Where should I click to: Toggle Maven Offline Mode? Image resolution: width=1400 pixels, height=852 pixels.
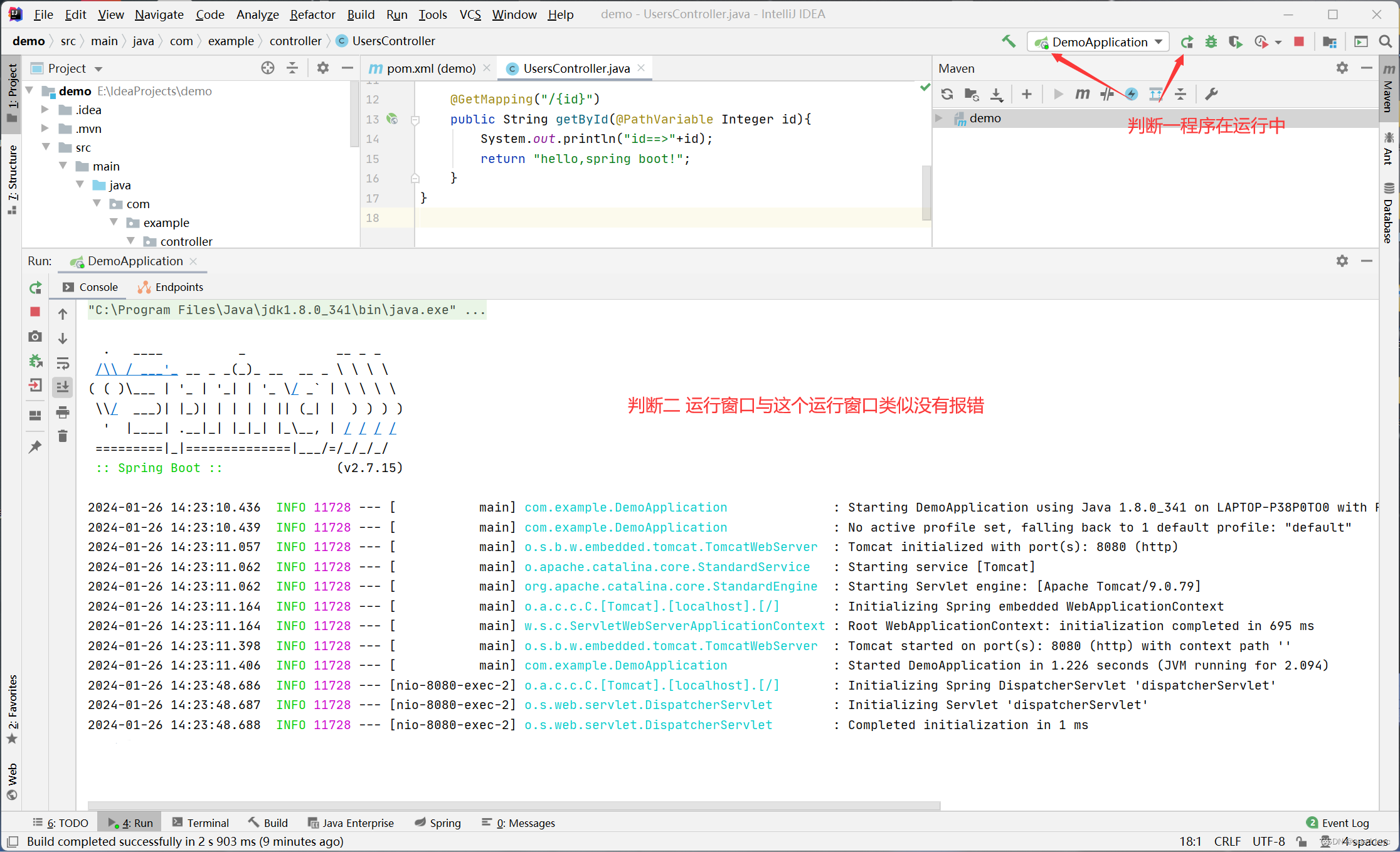click(x=1107, y=94)
